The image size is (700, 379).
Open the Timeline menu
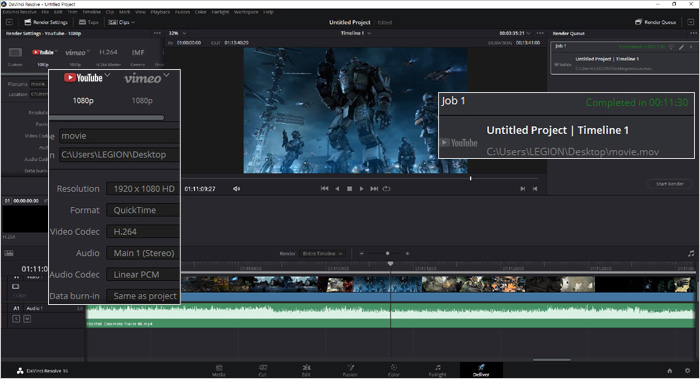pyautogui.click(x=92, y=12)
